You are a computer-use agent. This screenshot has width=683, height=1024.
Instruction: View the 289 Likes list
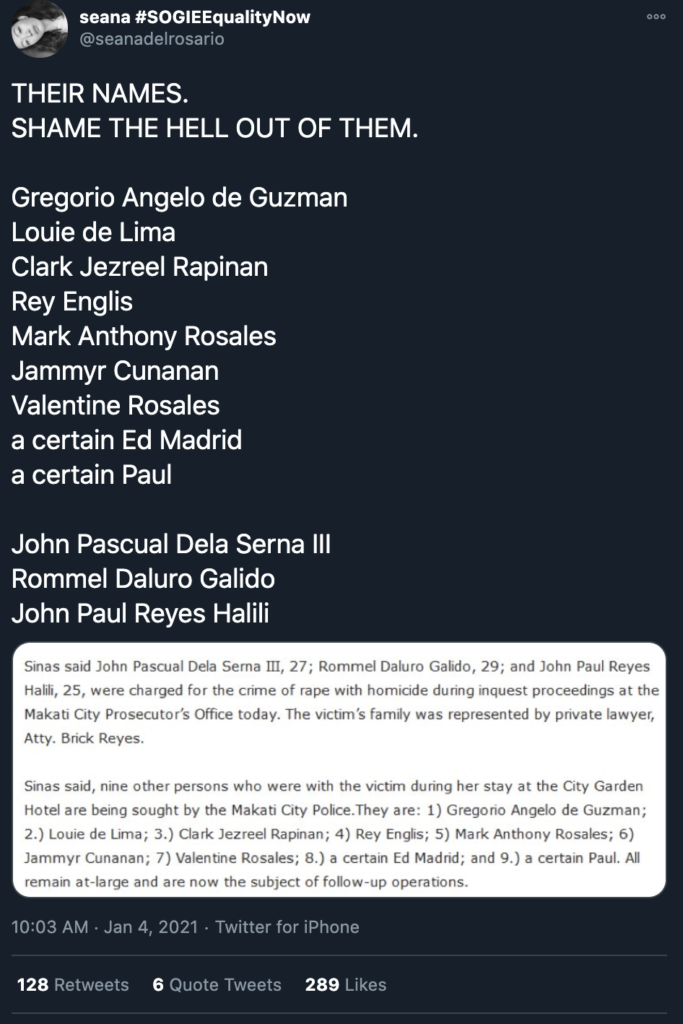point(345,985)
